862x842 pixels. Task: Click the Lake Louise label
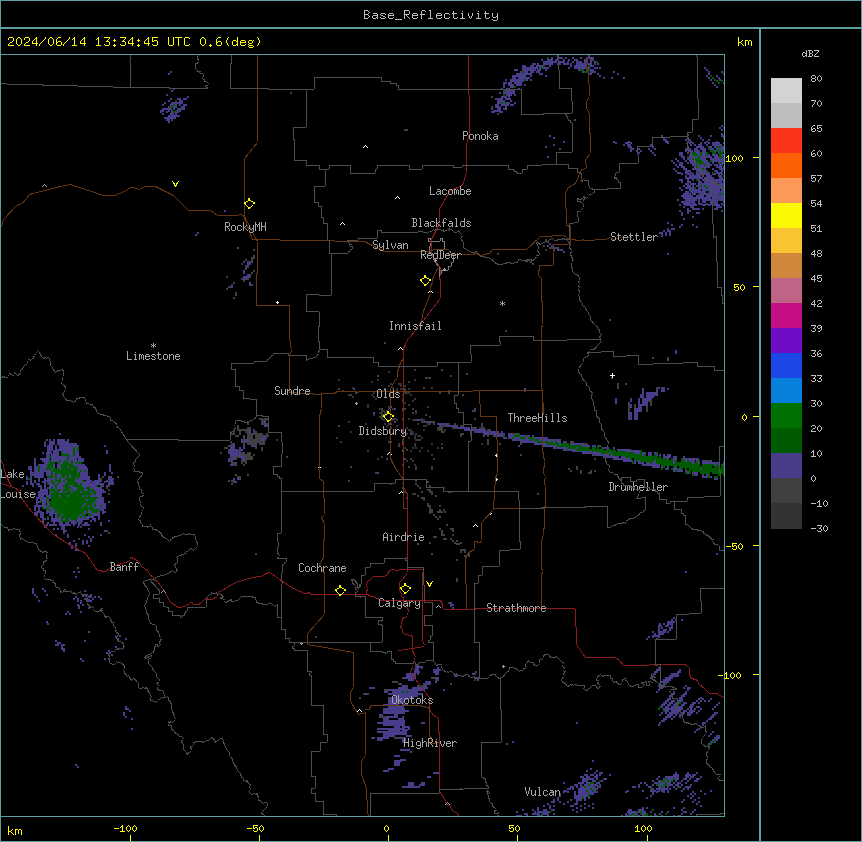(x=18, y=484)
